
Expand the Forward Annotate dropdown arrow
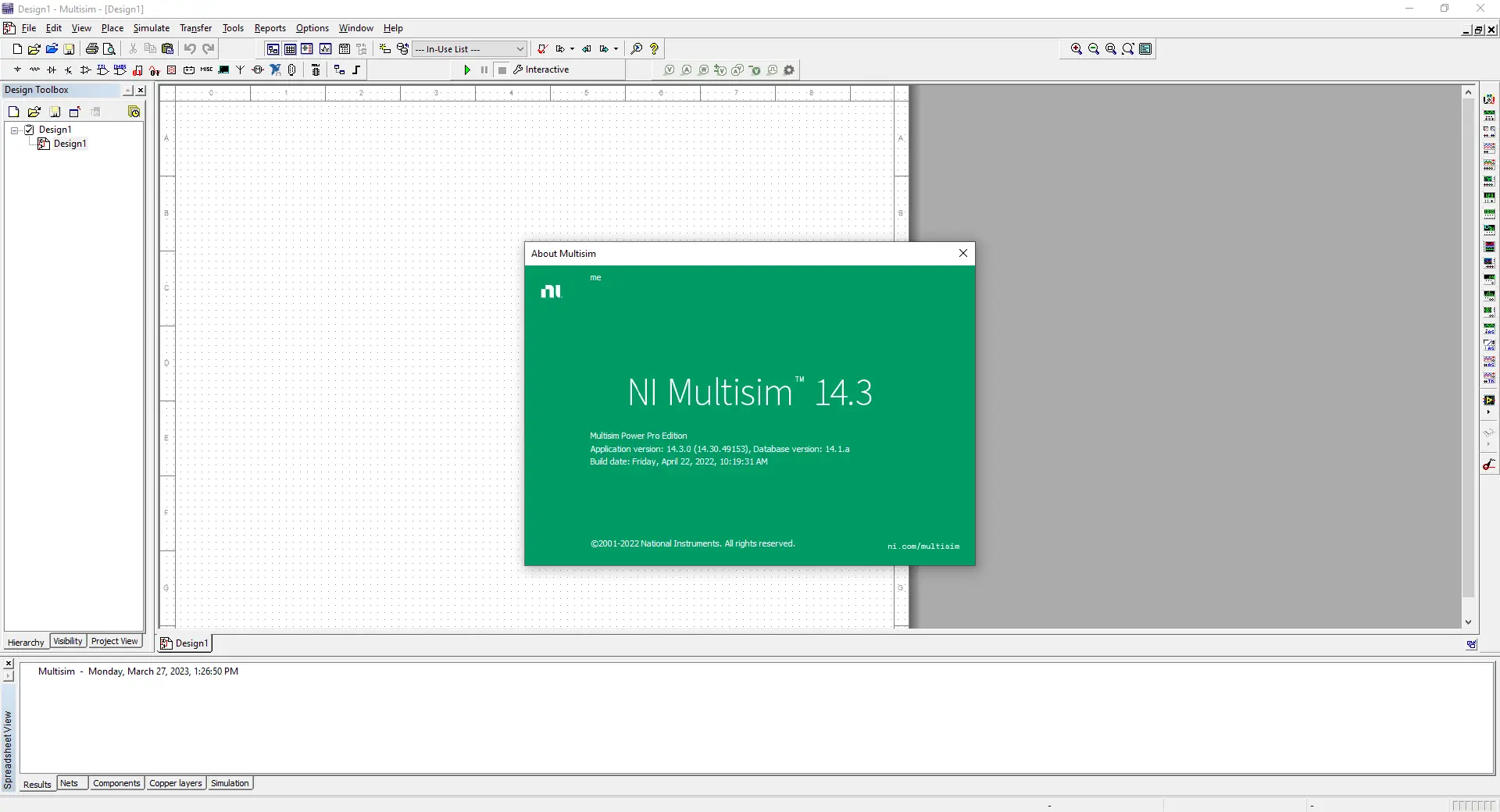(616, 48)
